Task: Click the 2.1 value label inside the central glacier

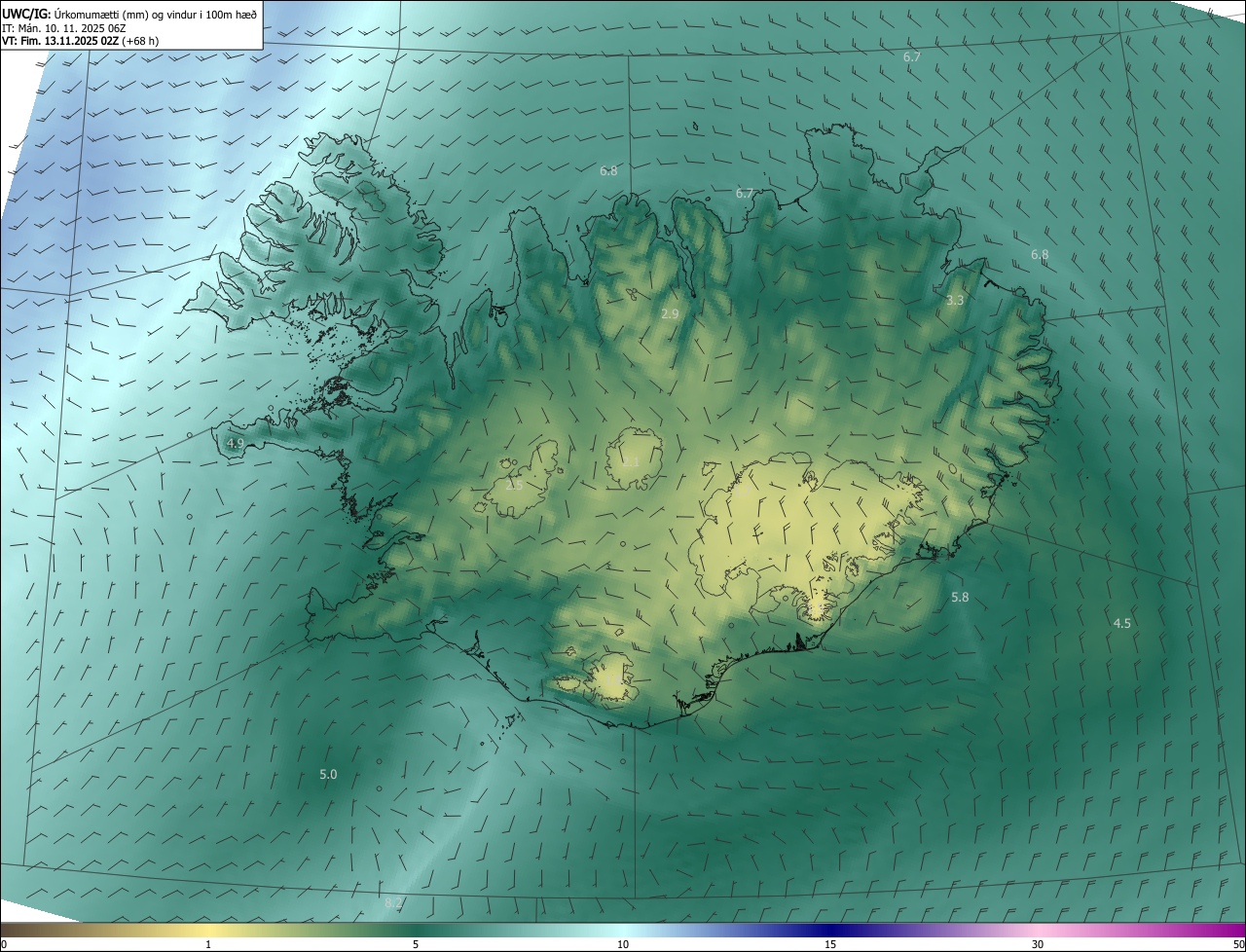Action: (x=631, y=460)
